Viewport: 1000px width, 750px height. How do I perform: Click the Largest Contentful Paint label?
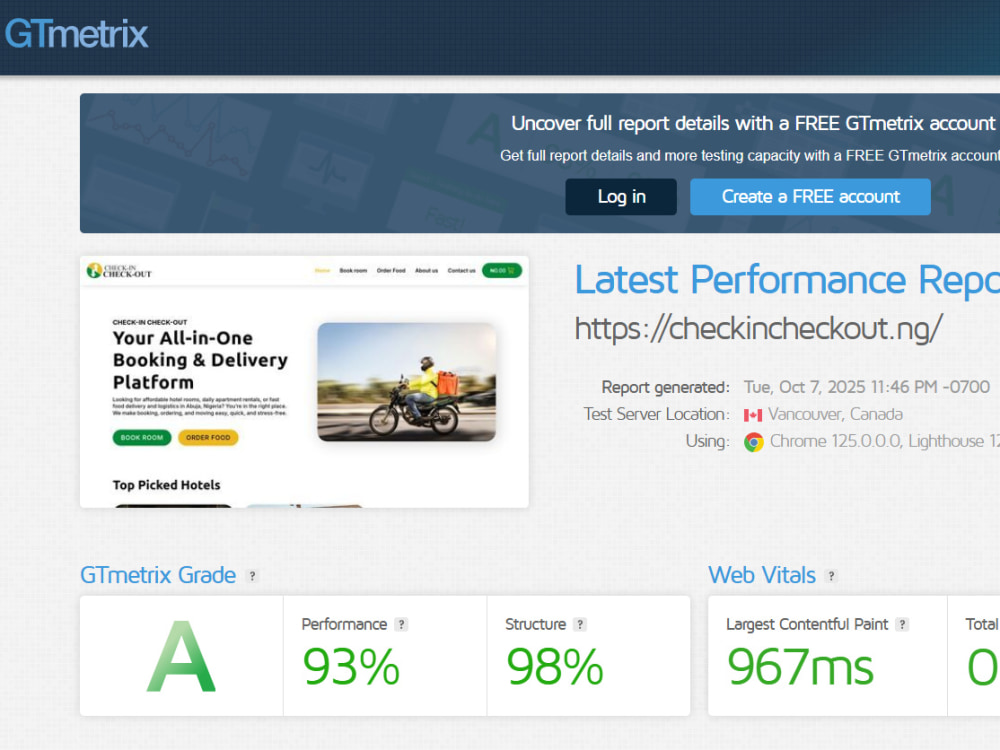[x=807, y=624]
